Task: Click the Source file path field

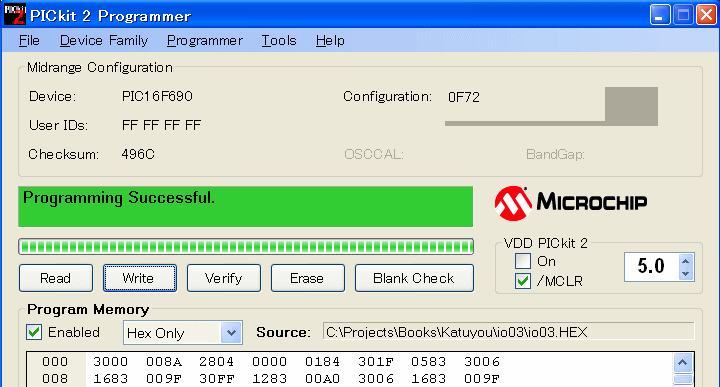Action: coord(508,332)
